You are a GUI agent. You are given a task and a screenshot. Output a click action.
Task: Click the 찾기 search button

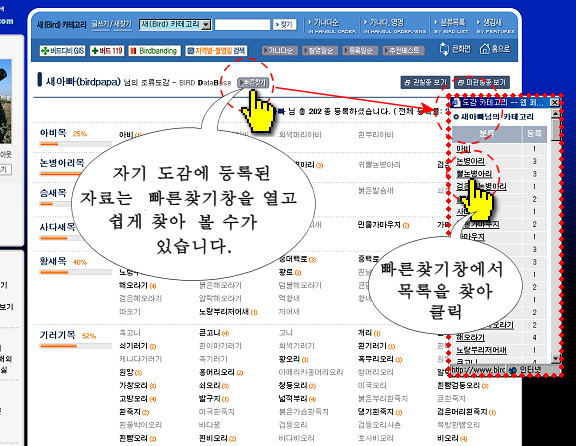point(285,25)
